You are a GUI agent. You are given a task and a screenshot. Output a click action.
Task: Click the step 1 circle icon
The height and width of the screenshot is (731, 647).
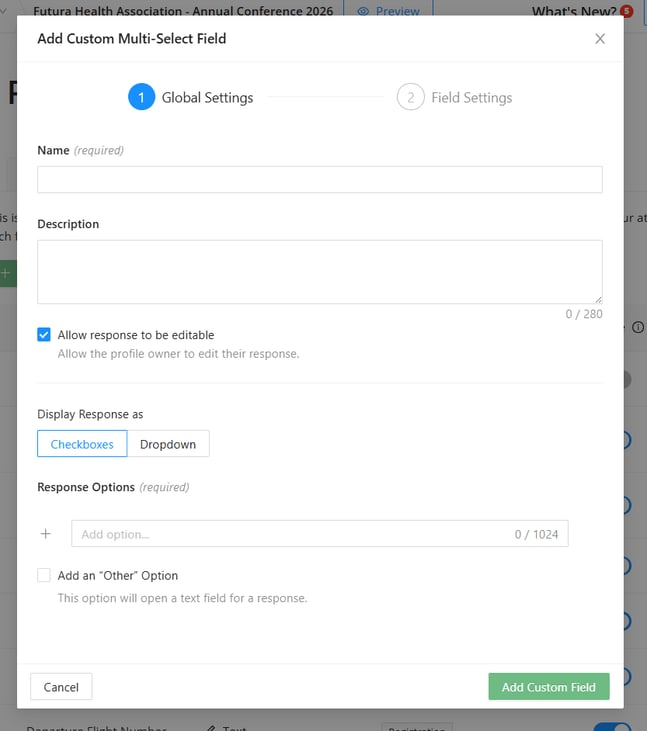click(x=141, y=97)
